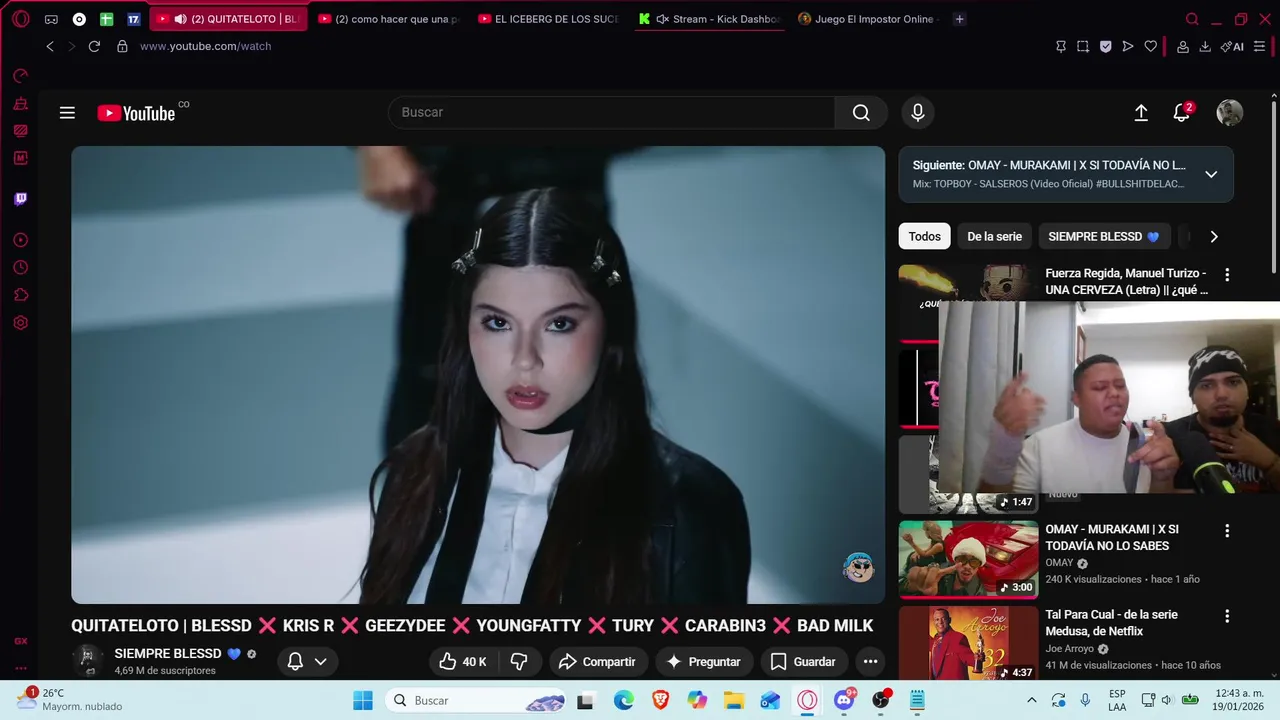Reload the current YouTube page

[x=94, y=46]
